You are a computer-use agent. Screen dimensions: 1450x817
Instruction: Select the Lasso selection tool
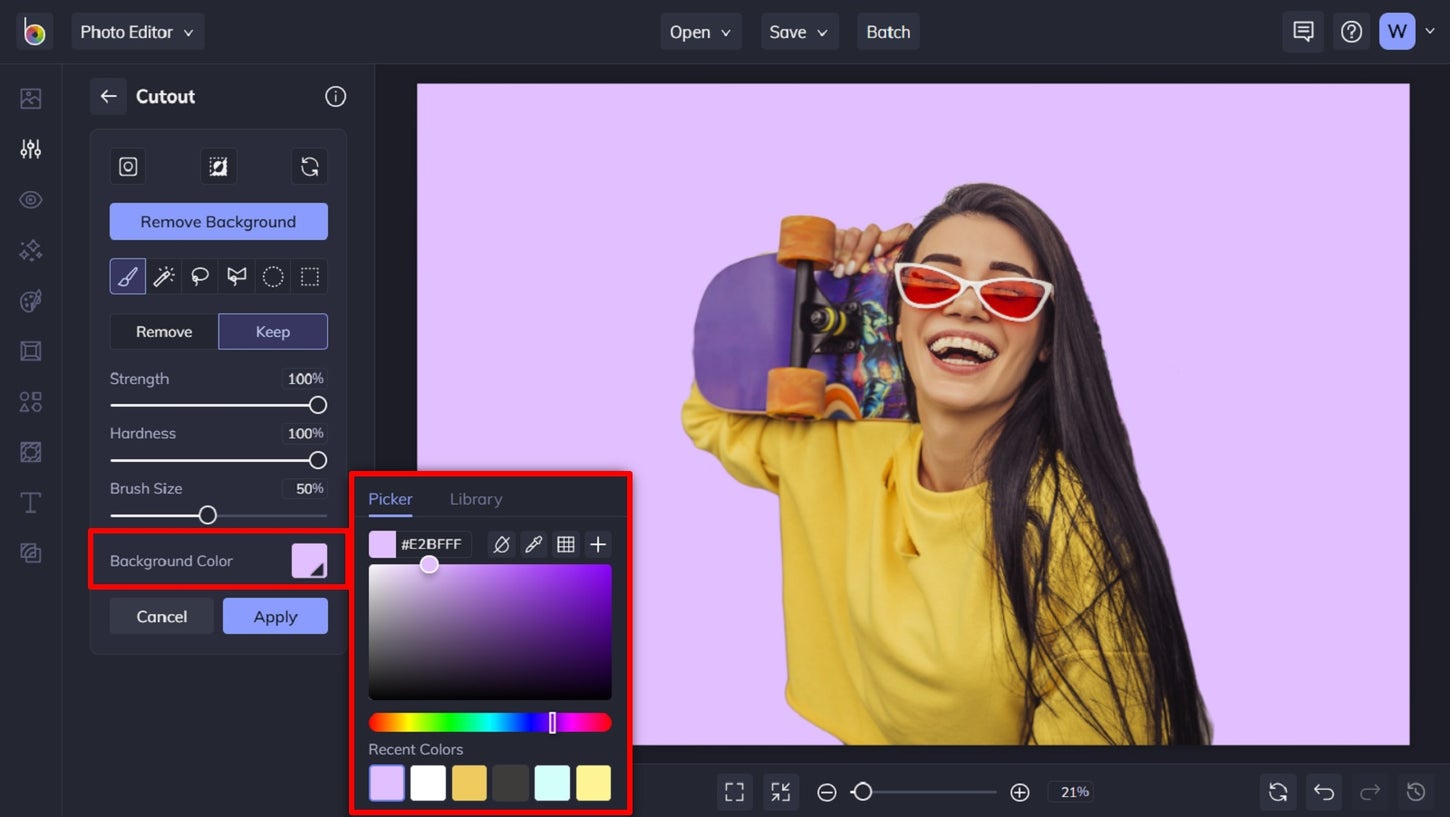click(199, 276)
